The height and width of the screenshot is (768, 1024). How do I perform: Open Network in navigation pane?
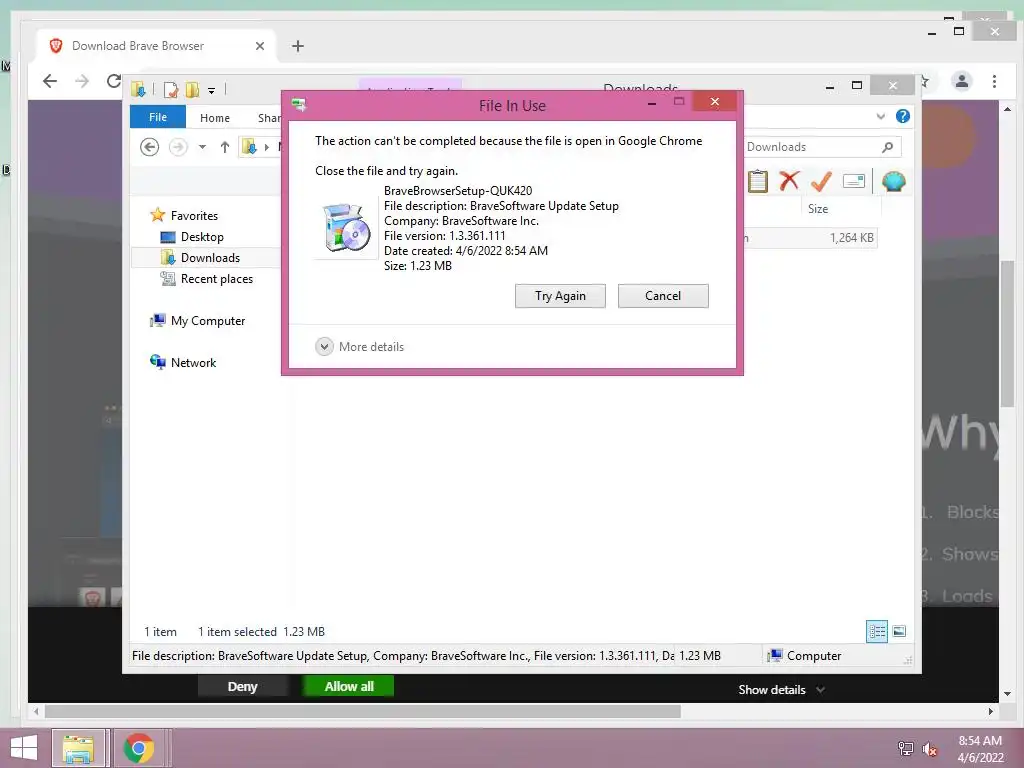pyautogui.click(x=184, y=362)
